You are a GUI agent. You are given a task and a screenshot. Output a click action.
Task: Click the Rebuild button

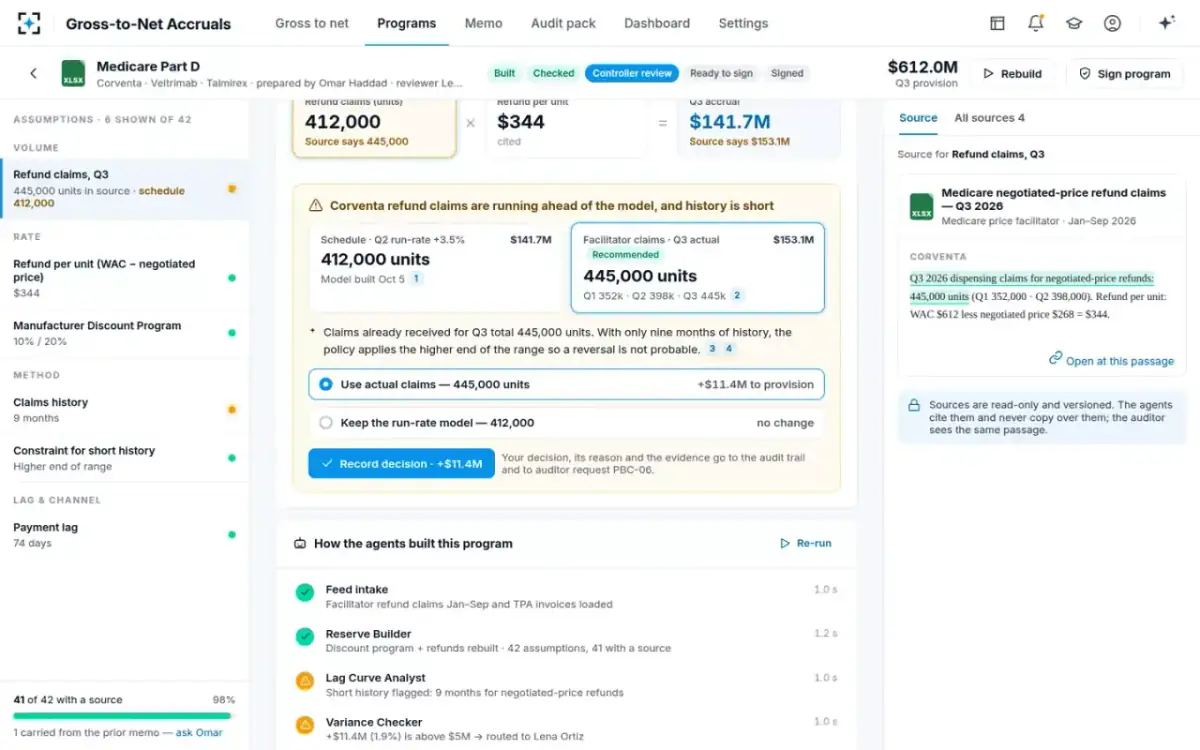pos(1012,73)
